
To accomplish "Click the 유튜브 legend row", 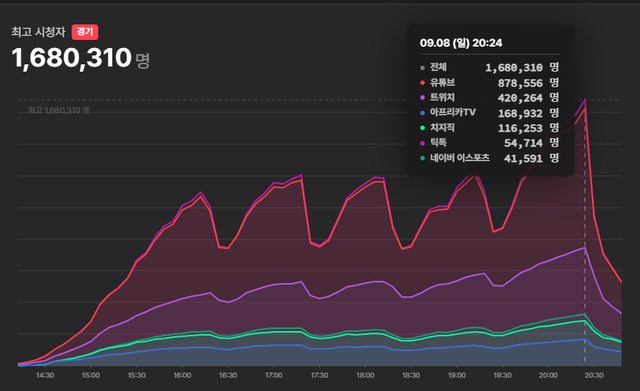I will (489, 82).
